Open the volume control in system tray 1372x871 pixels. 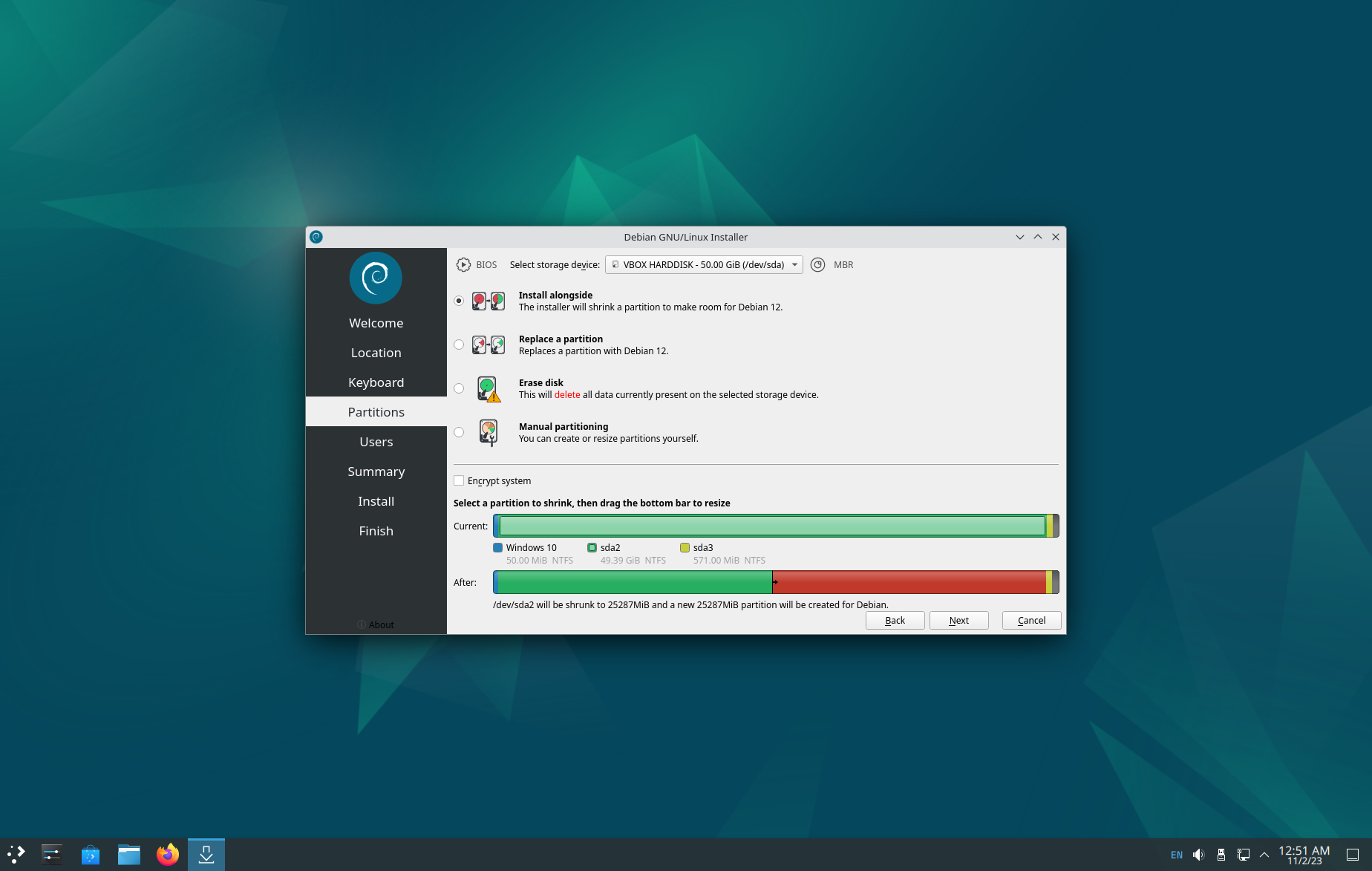tap(1198, 855)
